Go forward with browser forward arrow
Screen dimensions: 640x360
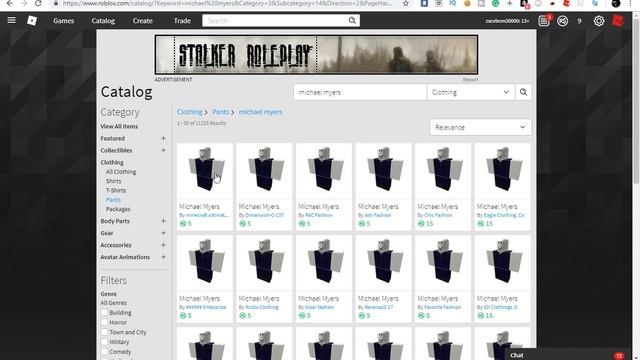coord(24,3)
